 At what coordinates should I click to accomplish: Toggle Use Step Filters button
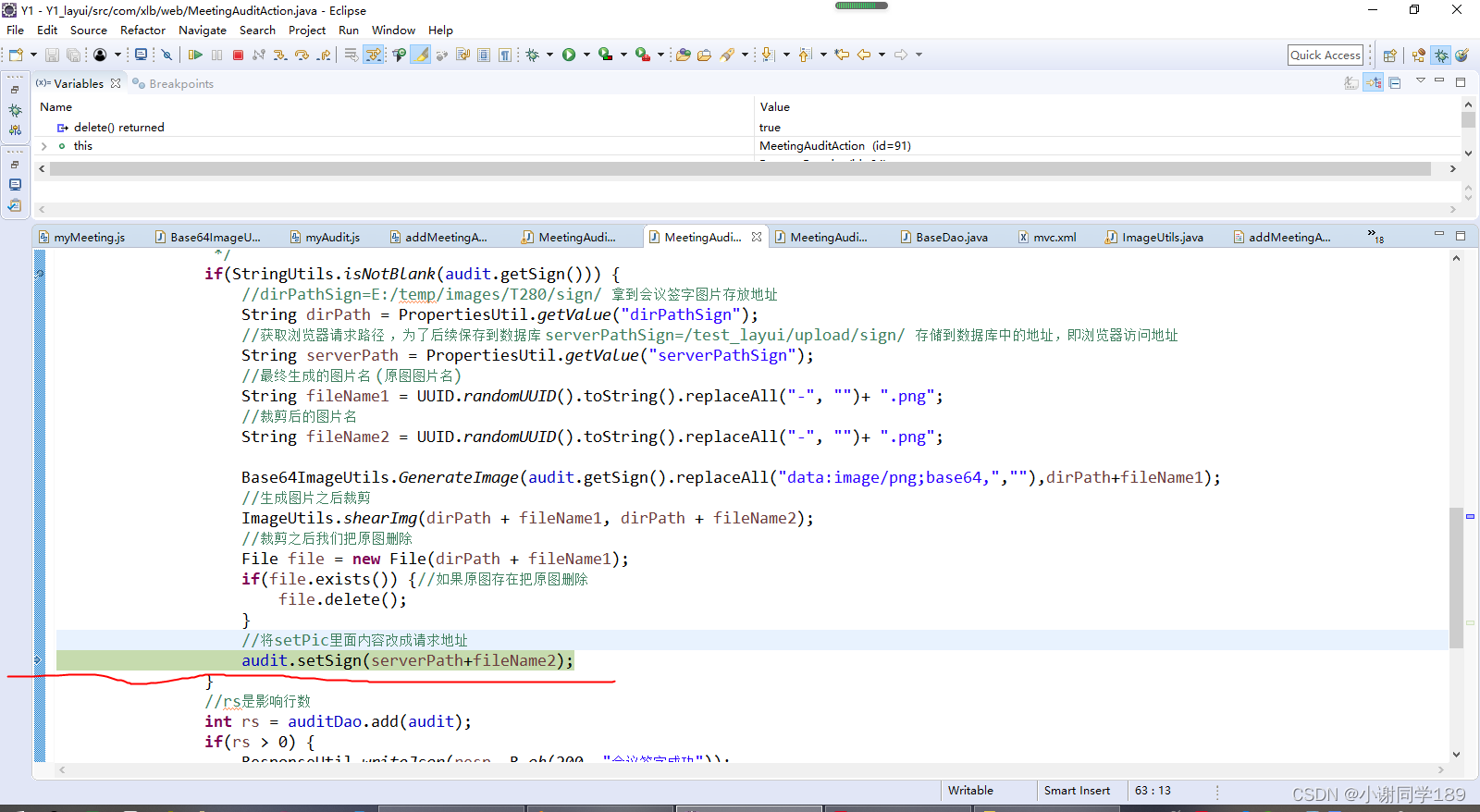tap(374, 55)
